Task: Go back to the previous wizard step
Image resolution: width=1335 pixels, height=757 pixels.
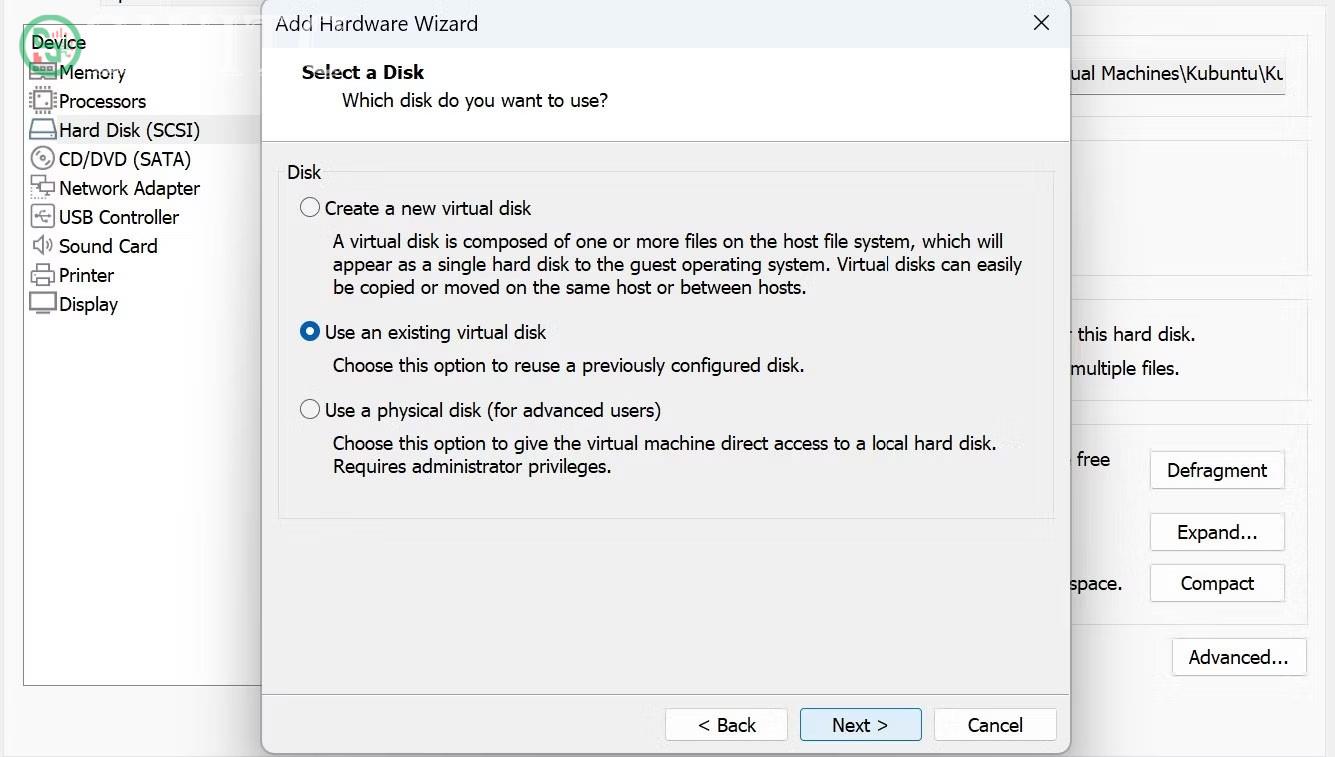Action: pyautogui.click(x=726, y=724)
